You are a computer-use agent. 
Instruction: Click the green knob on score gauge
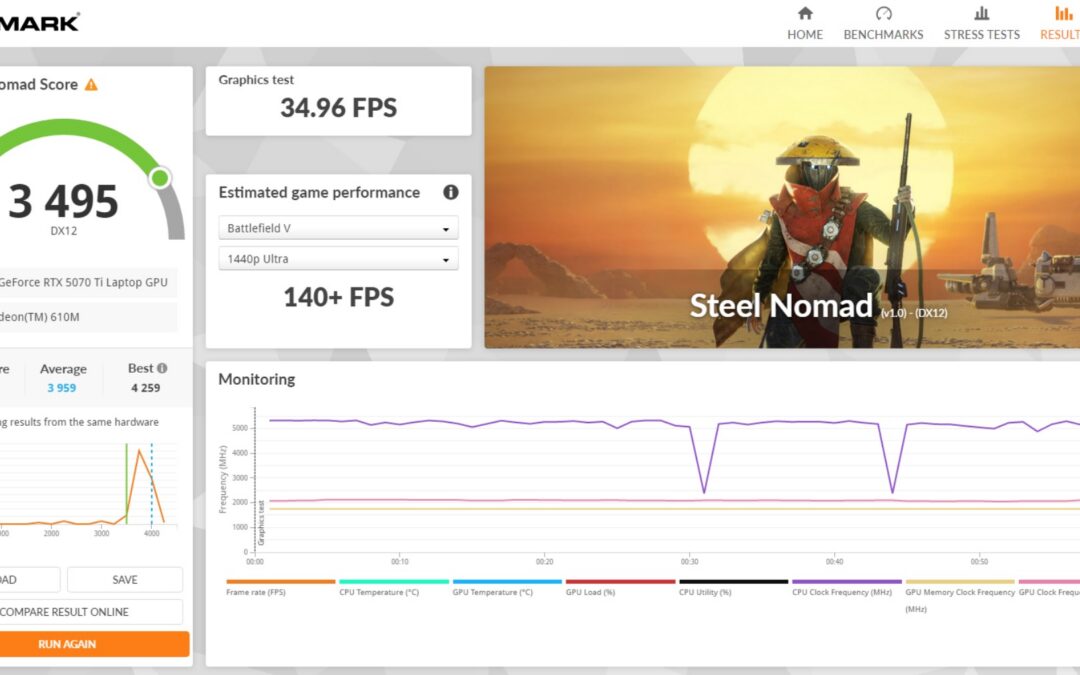coord(159,178)
